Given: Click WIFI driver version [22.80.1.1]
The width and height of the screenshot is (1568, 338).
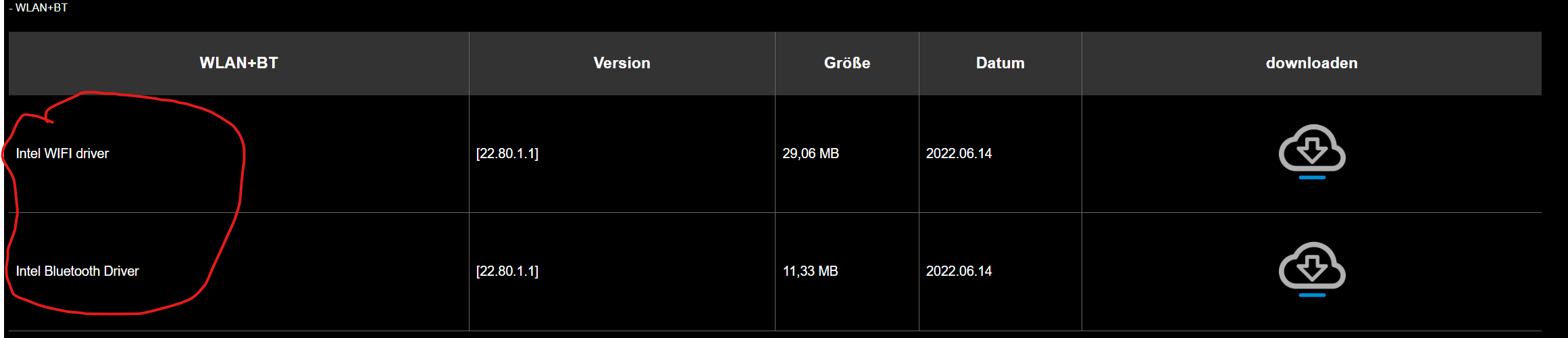Looking at the screenshot, I should 507,153.
